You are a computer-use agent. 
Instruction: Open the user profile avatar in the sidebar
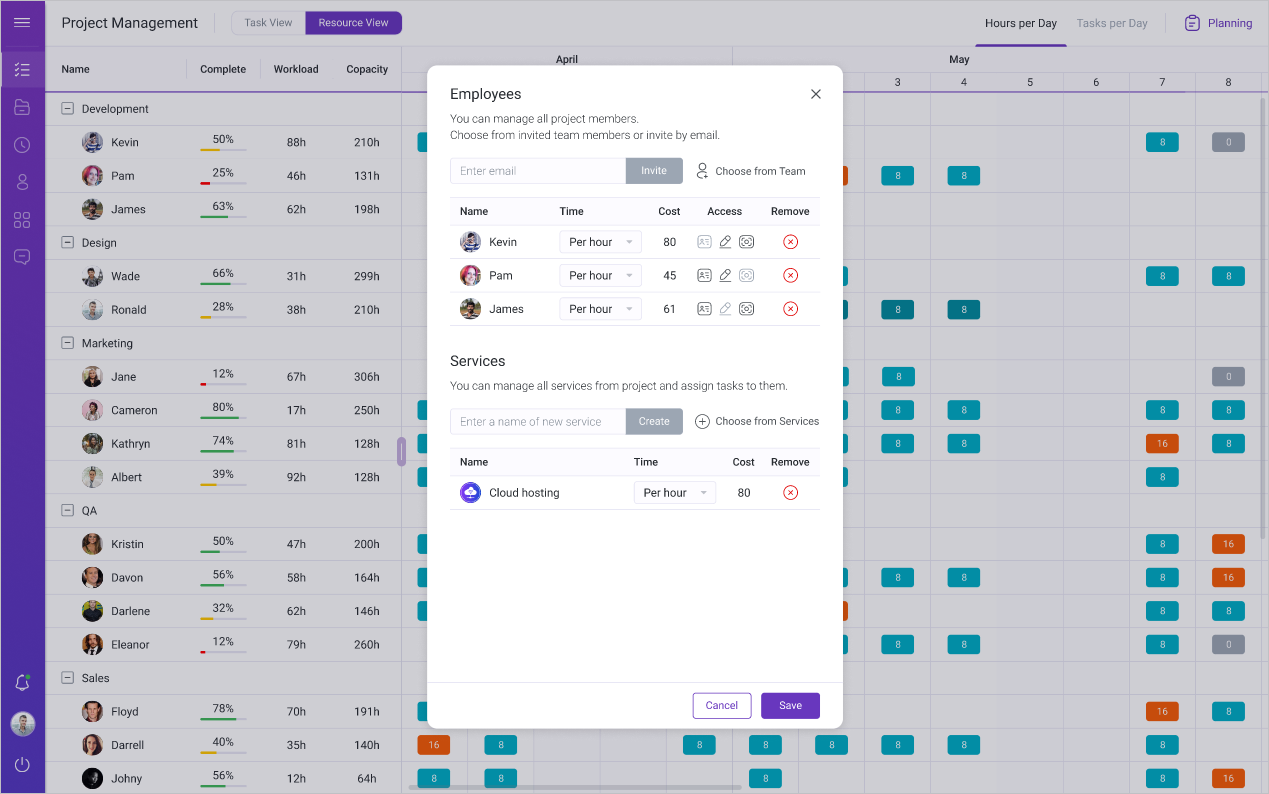coord(22,724)
